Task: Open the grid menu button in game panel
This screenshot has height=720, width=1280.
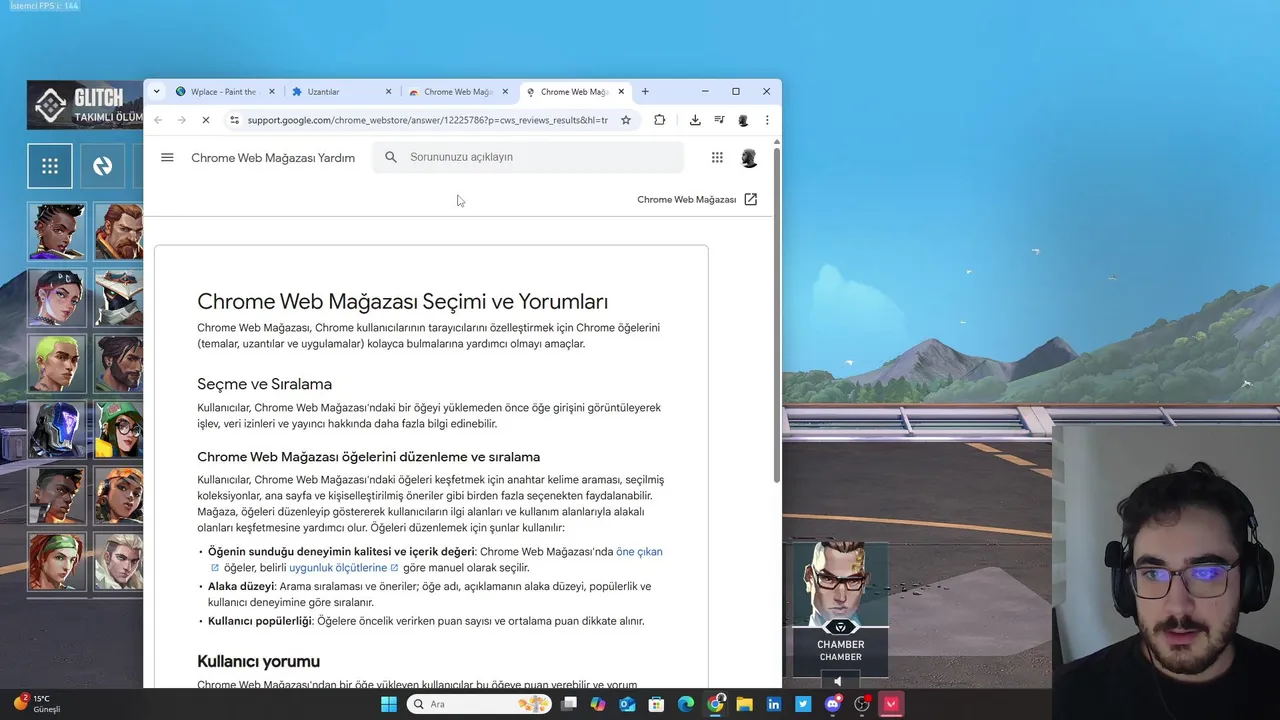Action: point(50,166)
